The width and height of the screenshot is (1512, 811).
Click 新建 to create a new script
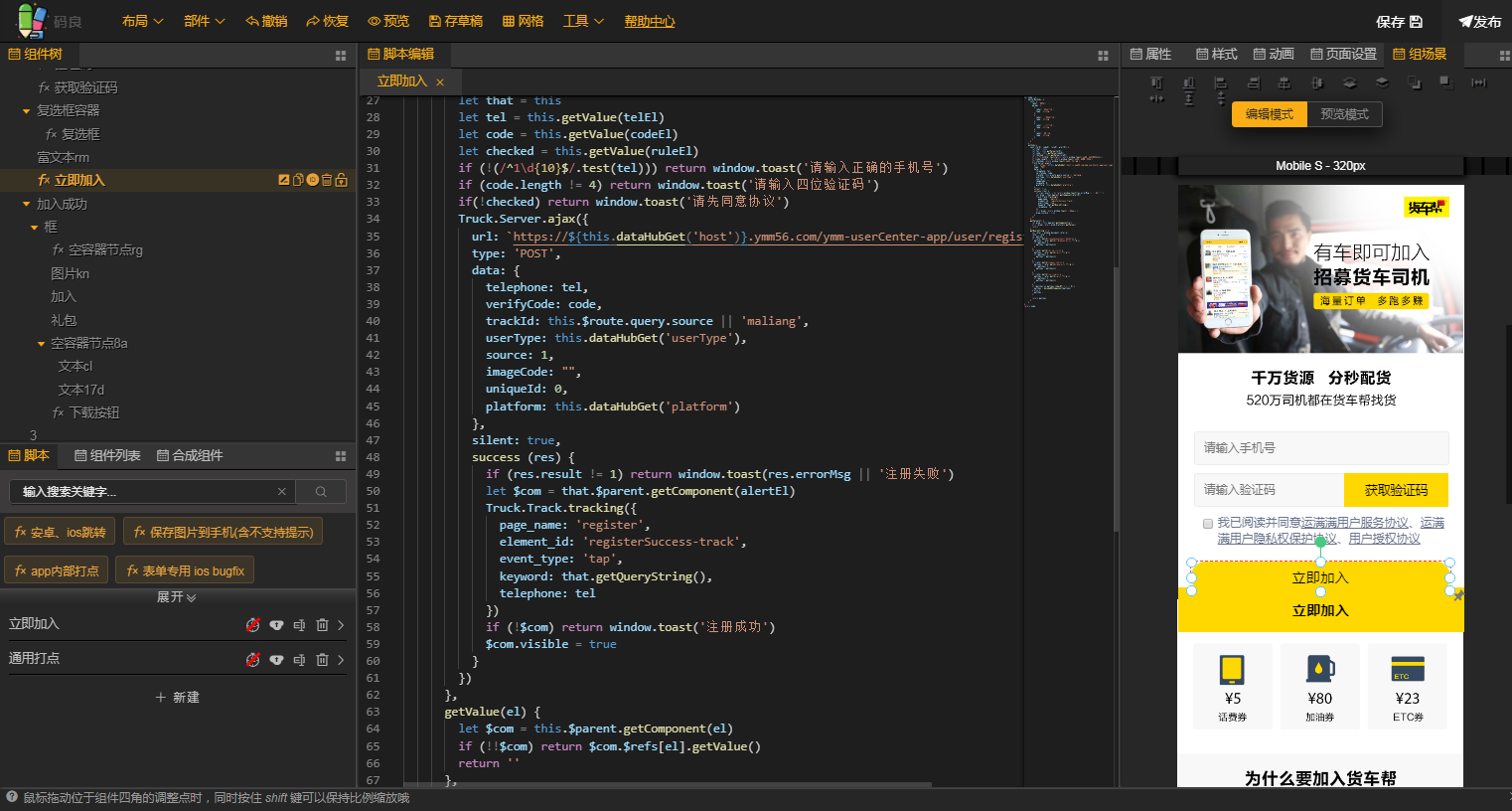tap(177, 698)
